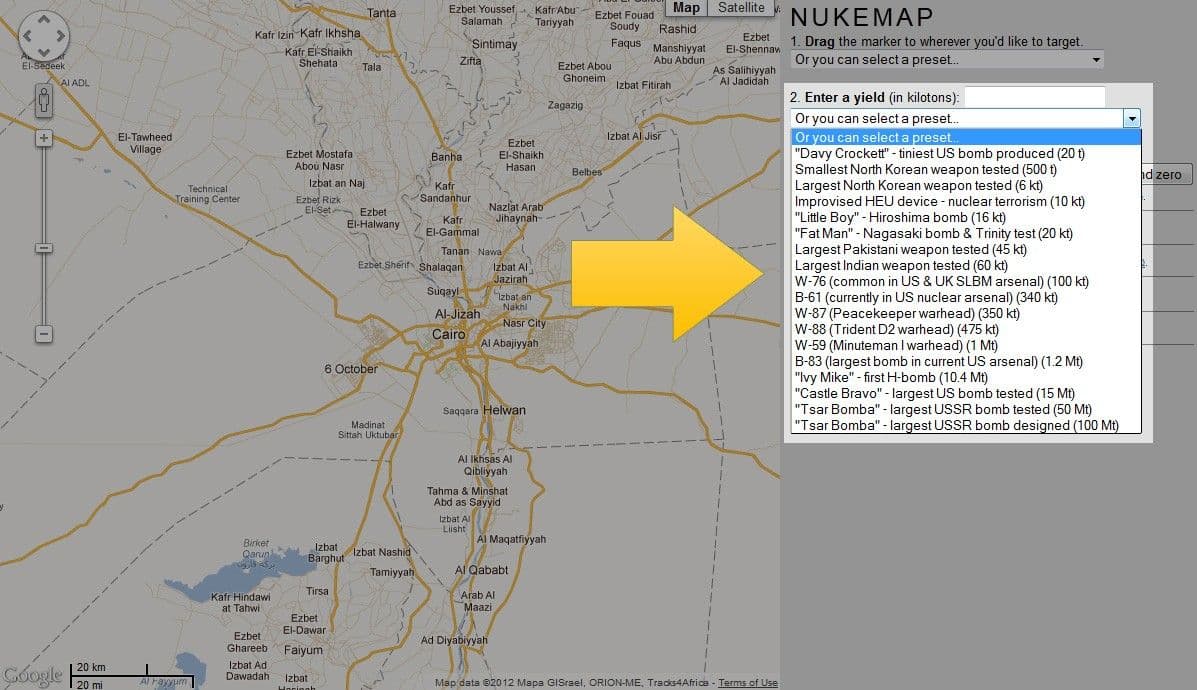Pan the map down with the navigation arrow
The image size is (1197, 690).
(x=44, y=52)
